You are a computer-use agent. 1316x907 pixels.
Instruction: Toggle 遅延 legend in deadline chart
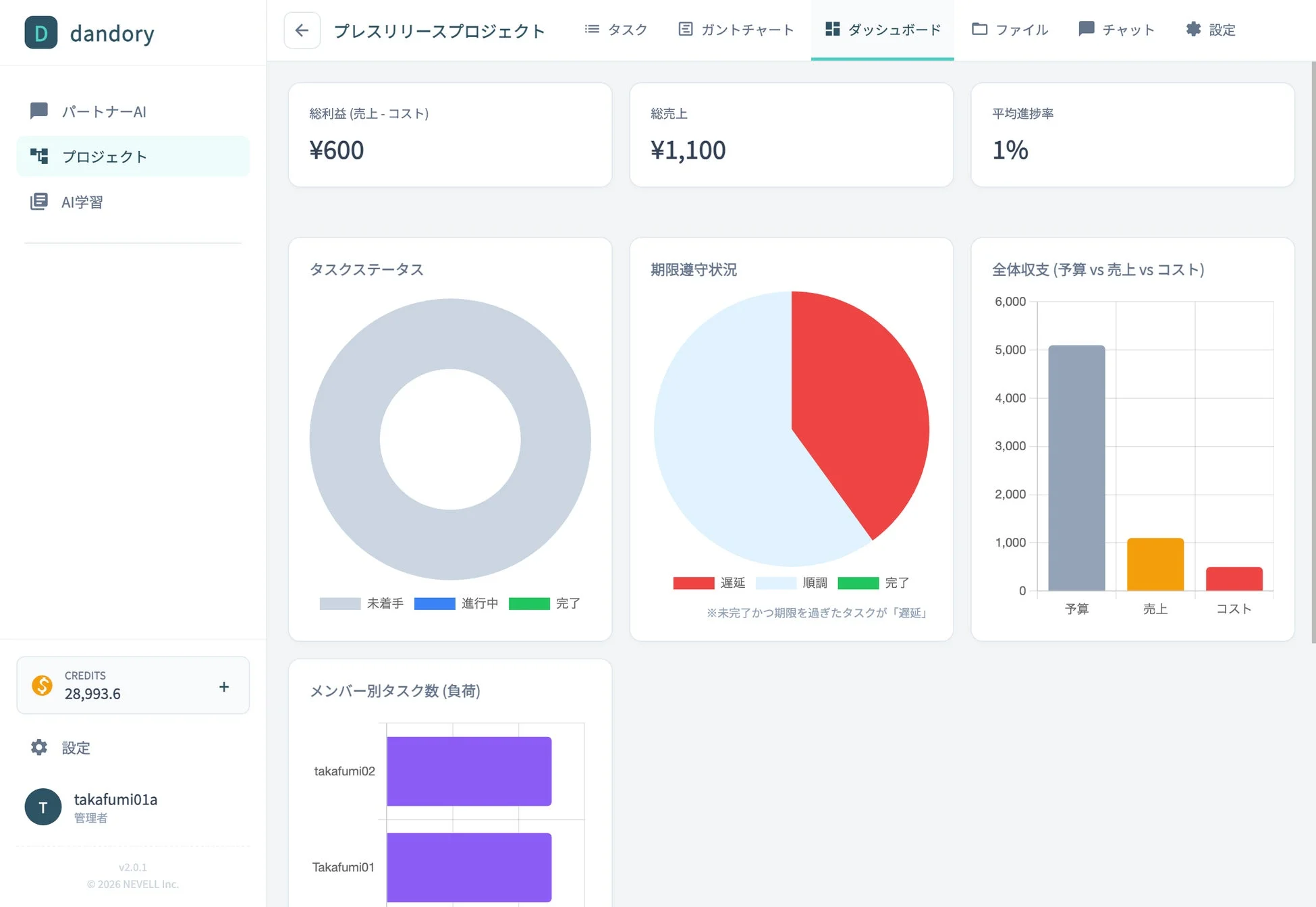(692, 582)
